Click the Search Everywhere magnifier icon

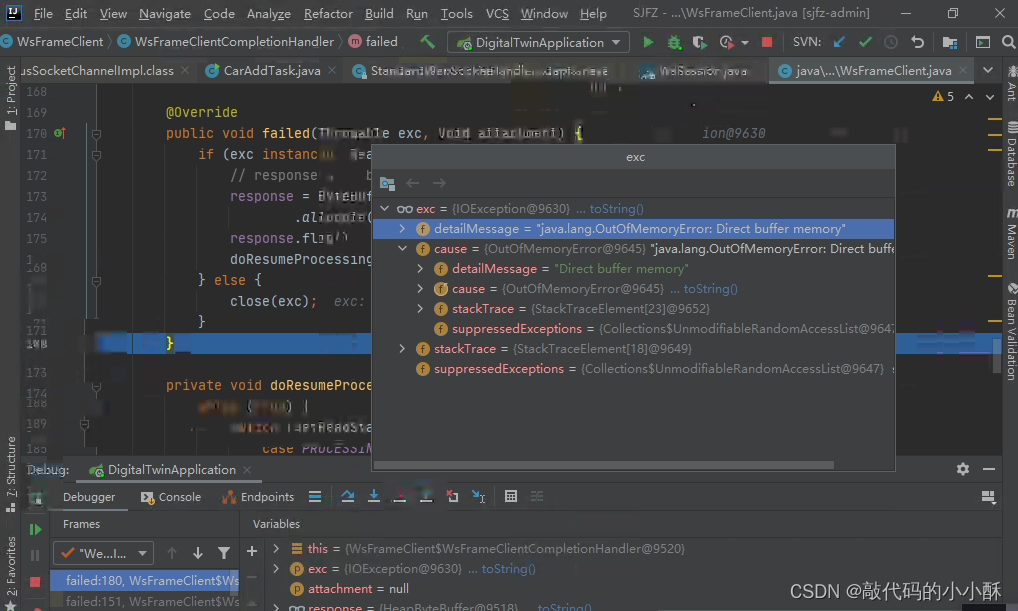[1008, 42]
